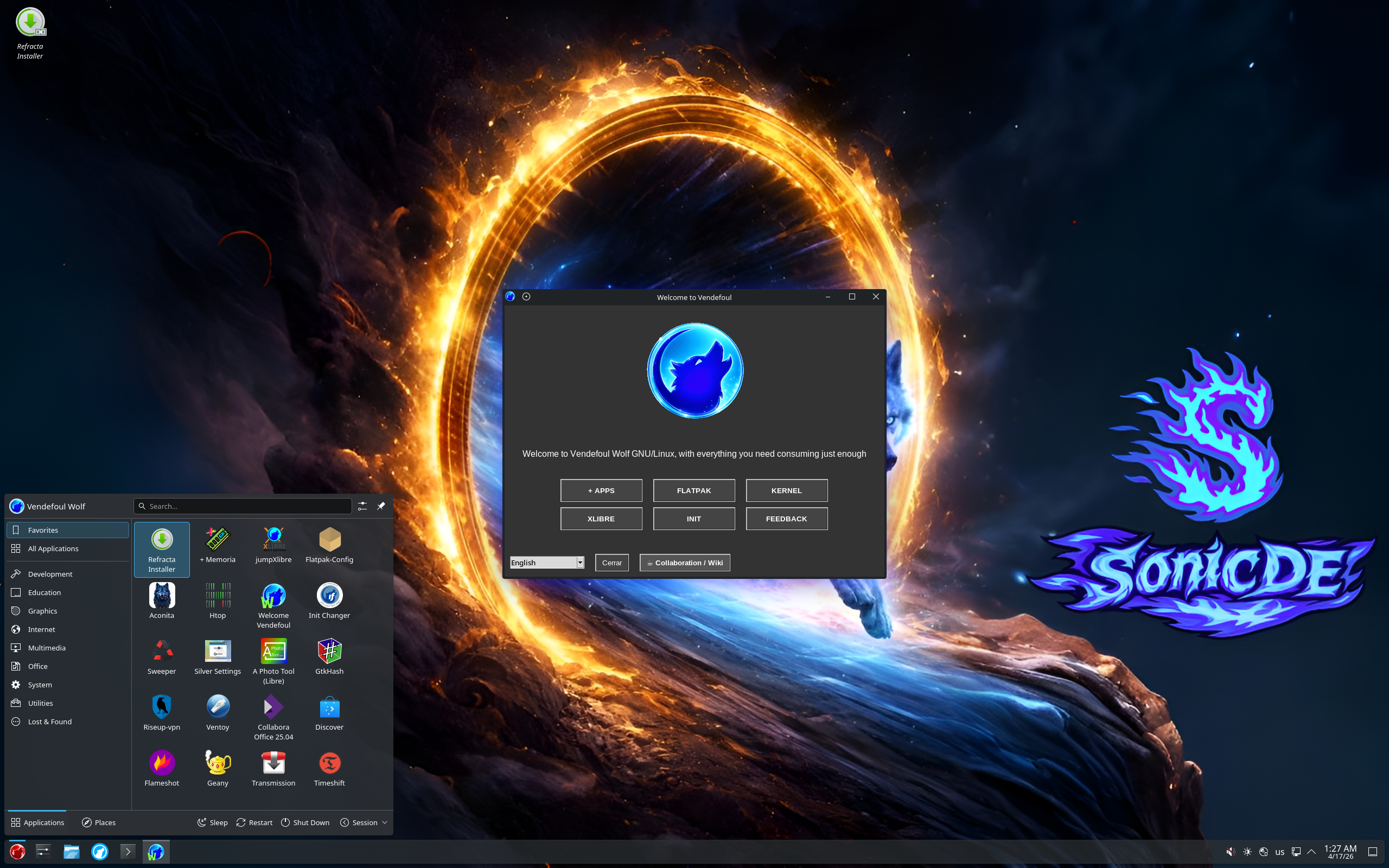Open jumpXlibre from the launcher
Image resolution: width=1389 pixels, height=868 pixels.
point(273,545)
